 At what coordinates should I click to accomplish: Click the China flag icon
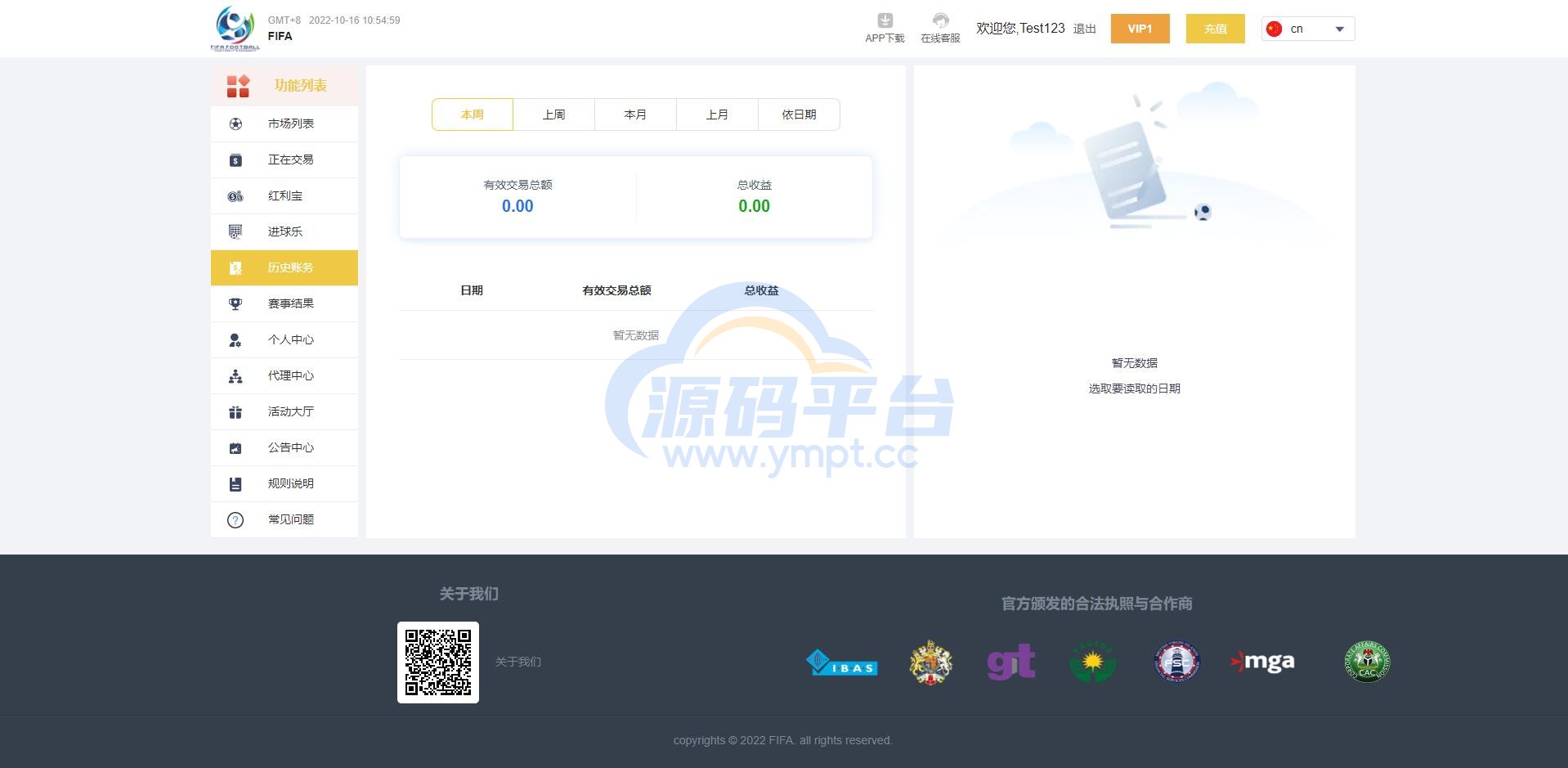pyautogui.click(x=1274, y=29)
